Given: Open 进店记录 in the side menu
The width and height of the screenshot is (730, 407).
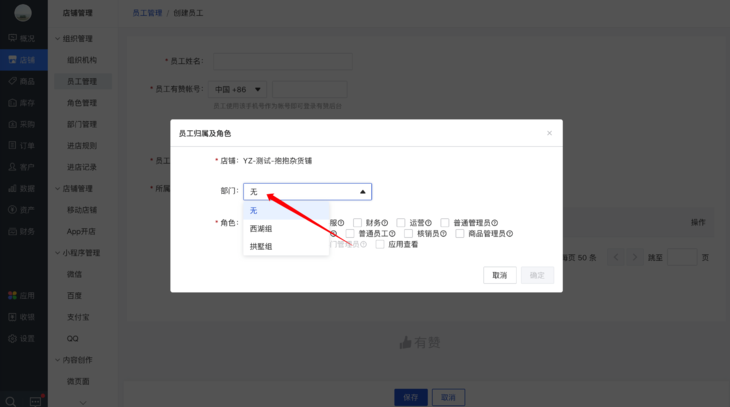Looking at the screenshot, I should (x=82, y=167).
